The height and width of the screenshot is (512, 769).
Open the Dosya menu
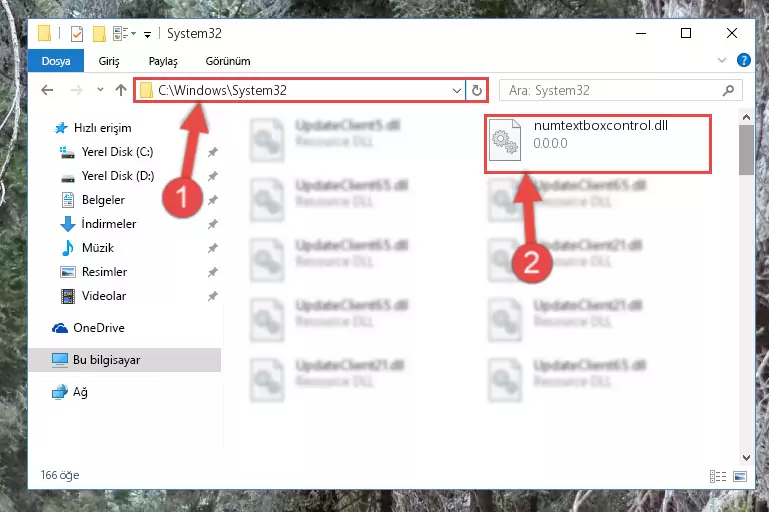click(x=56, y=61)
